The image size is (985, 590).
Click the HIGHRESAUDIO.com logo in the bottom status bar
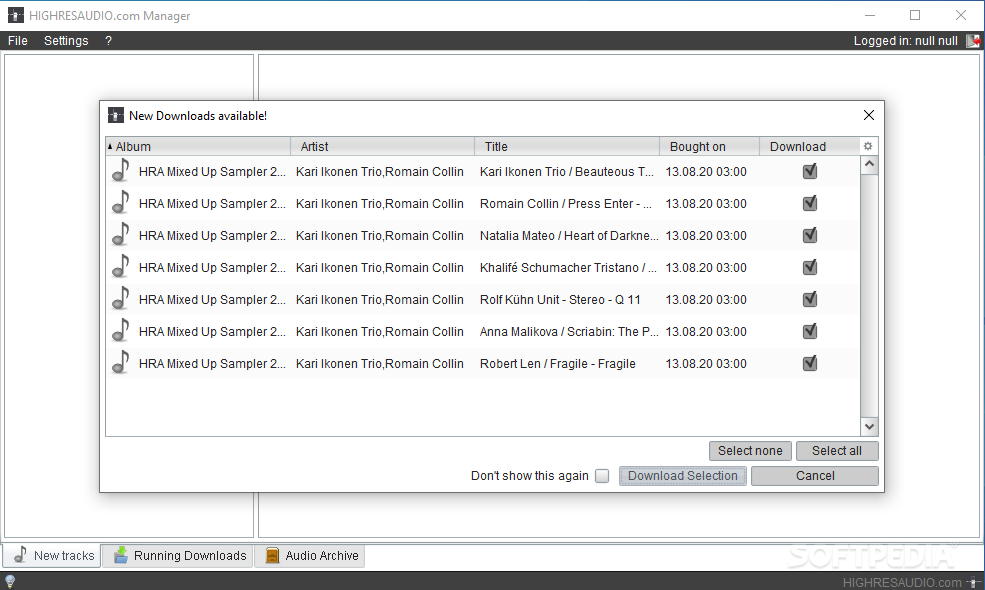(910, 582)
